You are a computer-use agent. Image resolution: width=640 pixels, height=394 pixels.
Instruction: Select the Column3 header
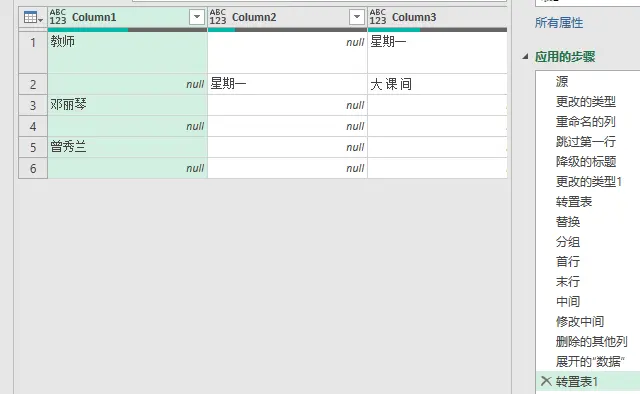(x=438, y=18)
